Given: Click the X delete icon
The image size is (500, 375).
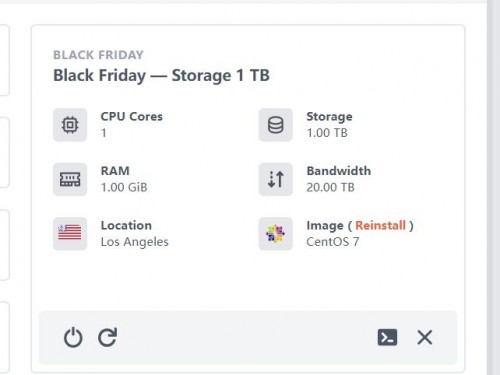Looking at the screenshot, I should pyautogui.click(x=425, y=337).
